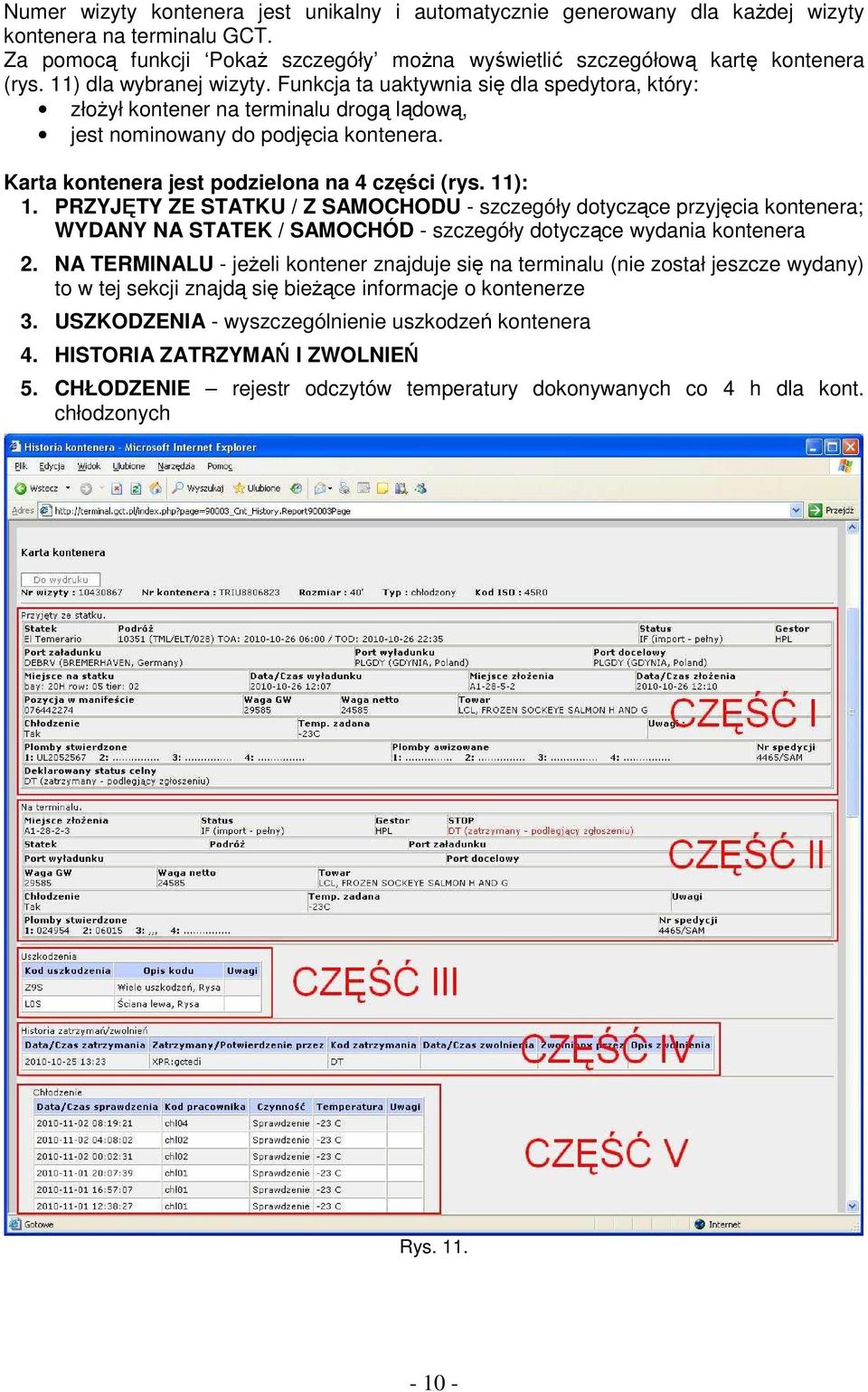
Task: Click the Stop loading icon
Action: click(117, 488)
